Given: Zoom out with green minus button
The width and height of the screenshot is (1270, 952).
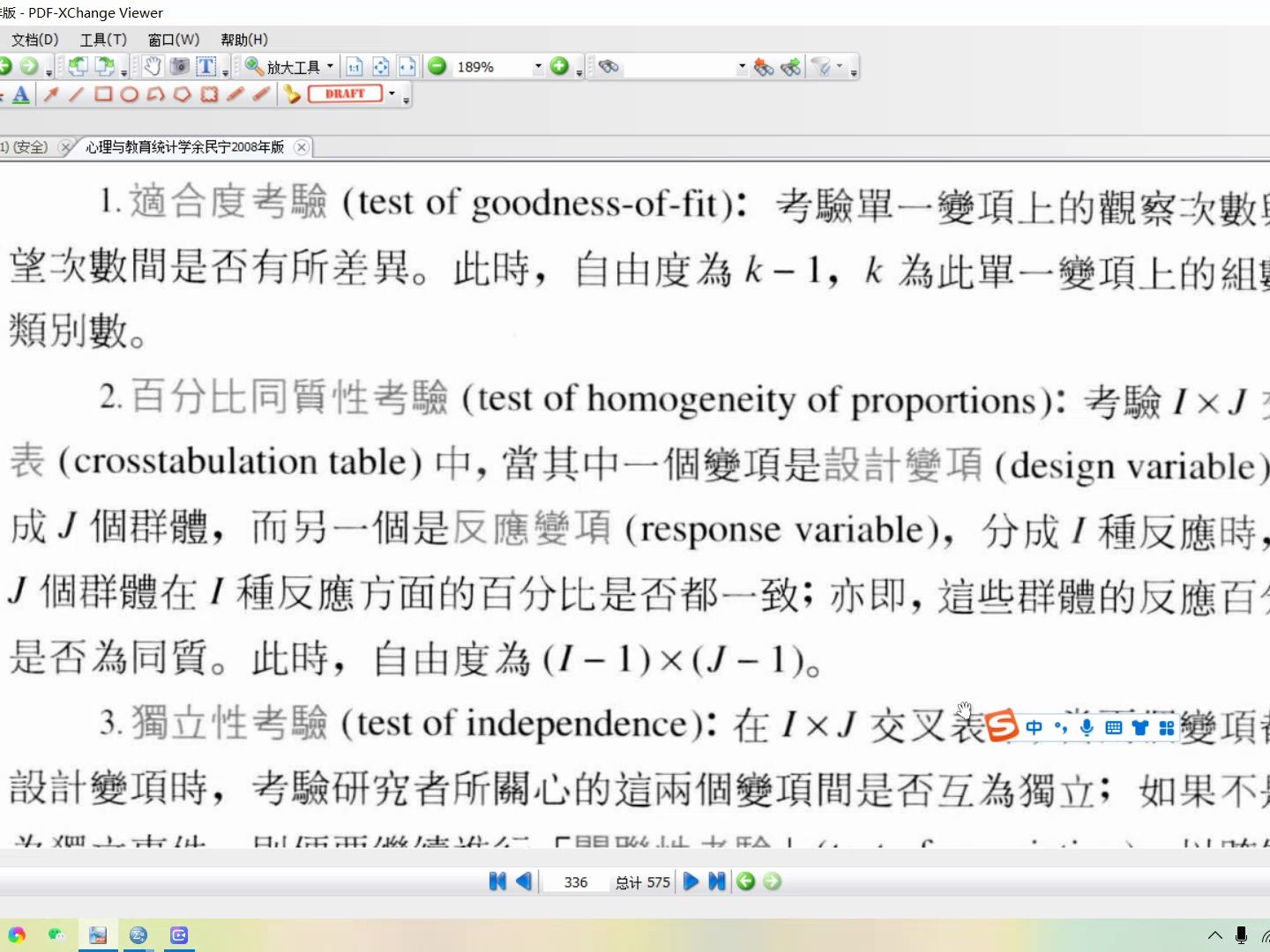Looking at the screenshot, I should pos(437,66).
